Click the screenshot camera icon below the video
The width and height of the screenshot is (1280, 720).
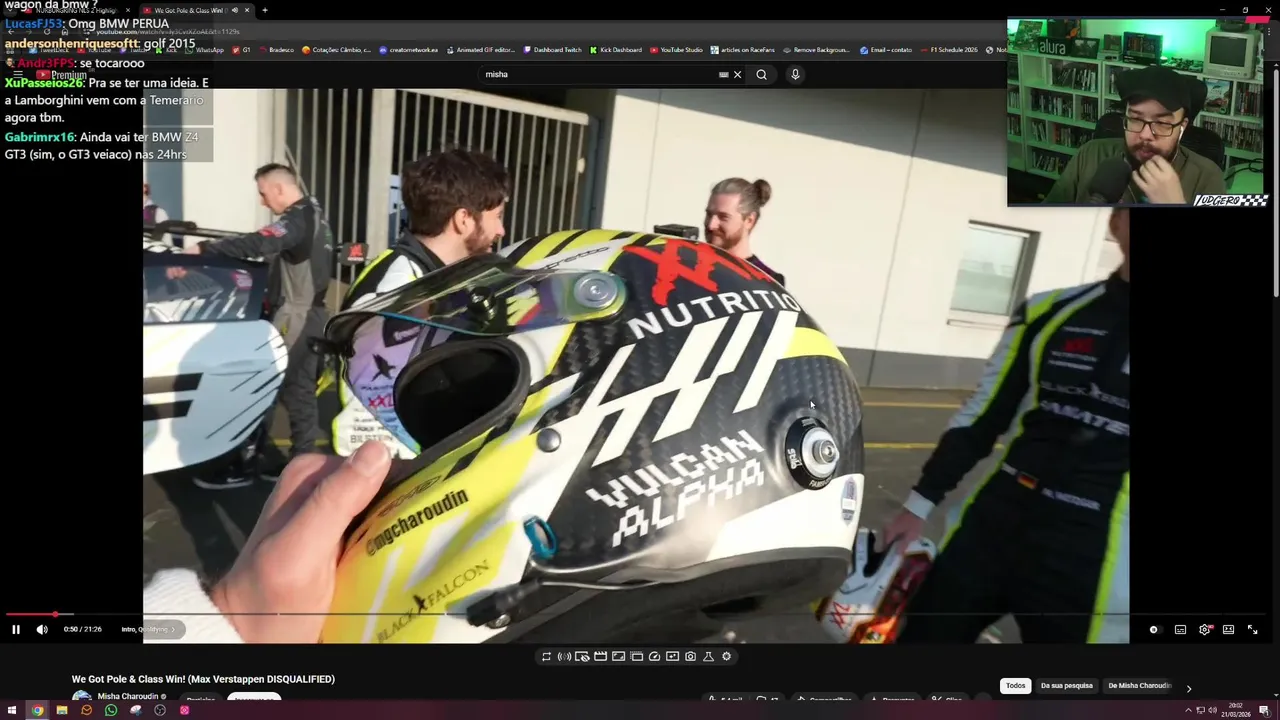(x=690, y=657)
